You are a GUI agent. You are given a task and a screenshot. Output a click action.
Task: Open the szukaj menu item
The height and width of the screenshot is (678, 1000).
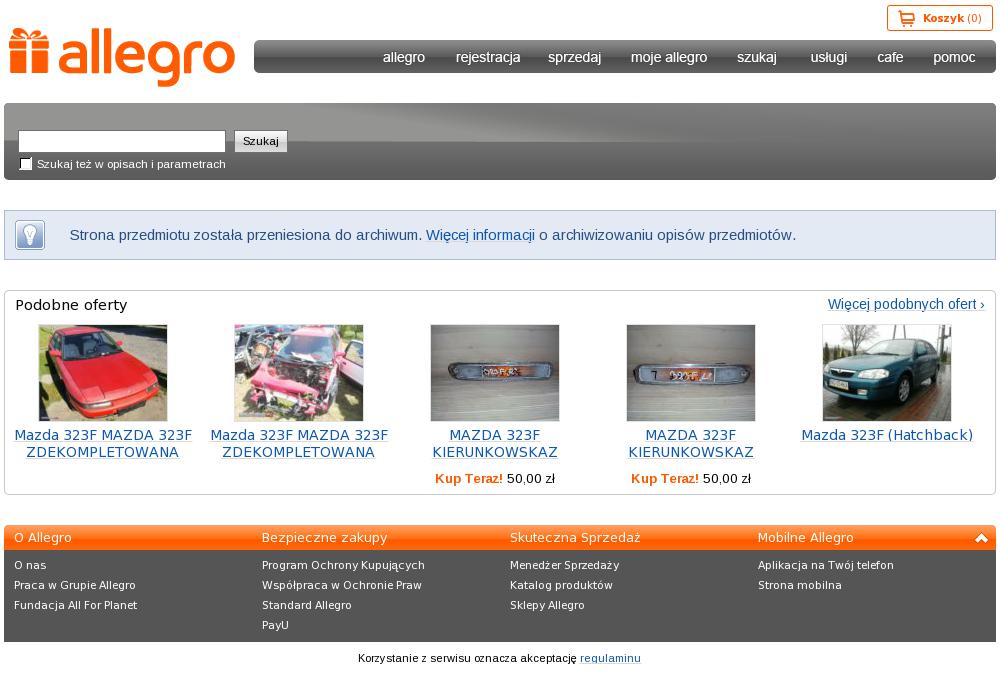pos(757,57)
